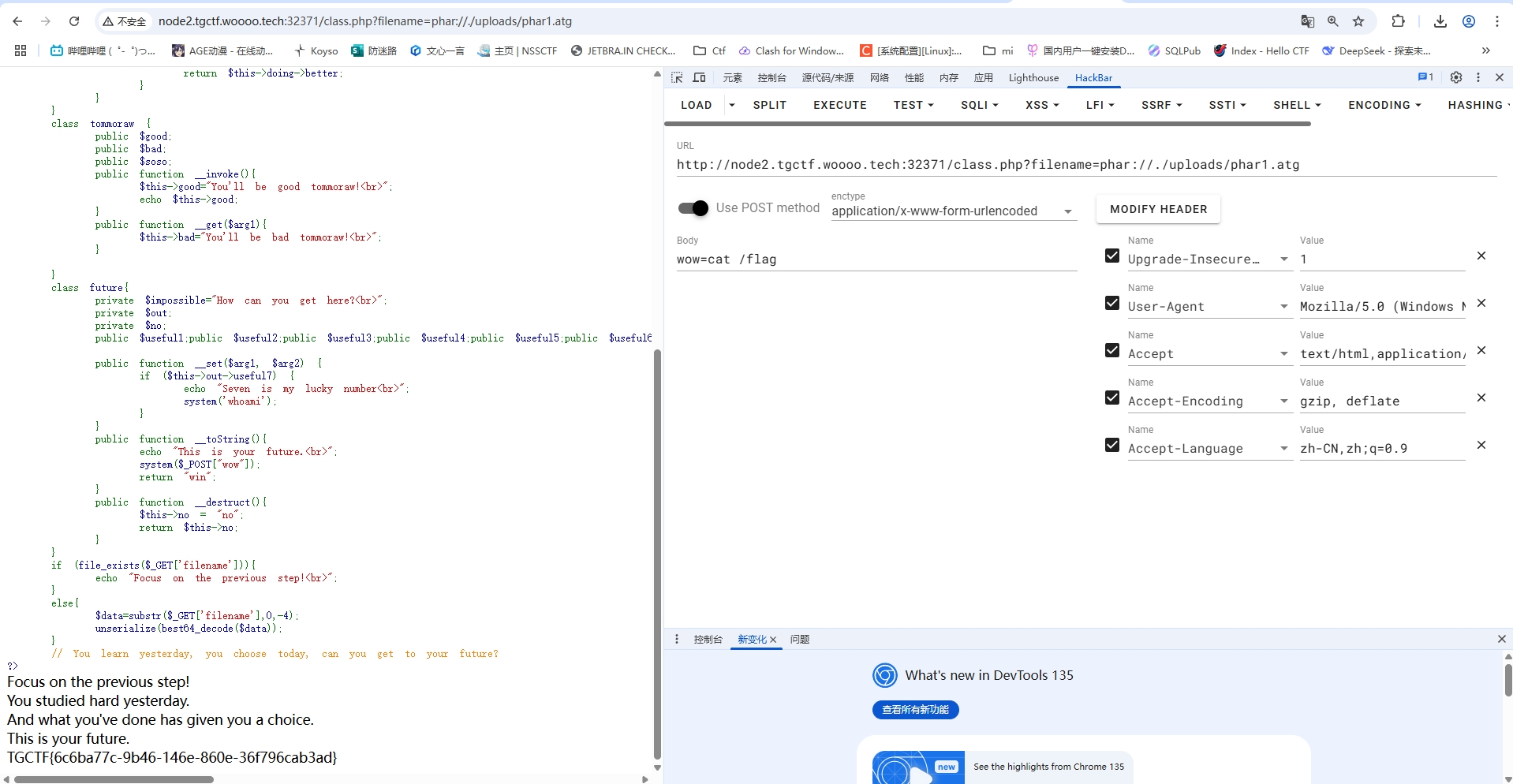Remove the Upgrade-Insecure header row
This screenshot has width=1513, height=784.
[x=1481, y=256]
